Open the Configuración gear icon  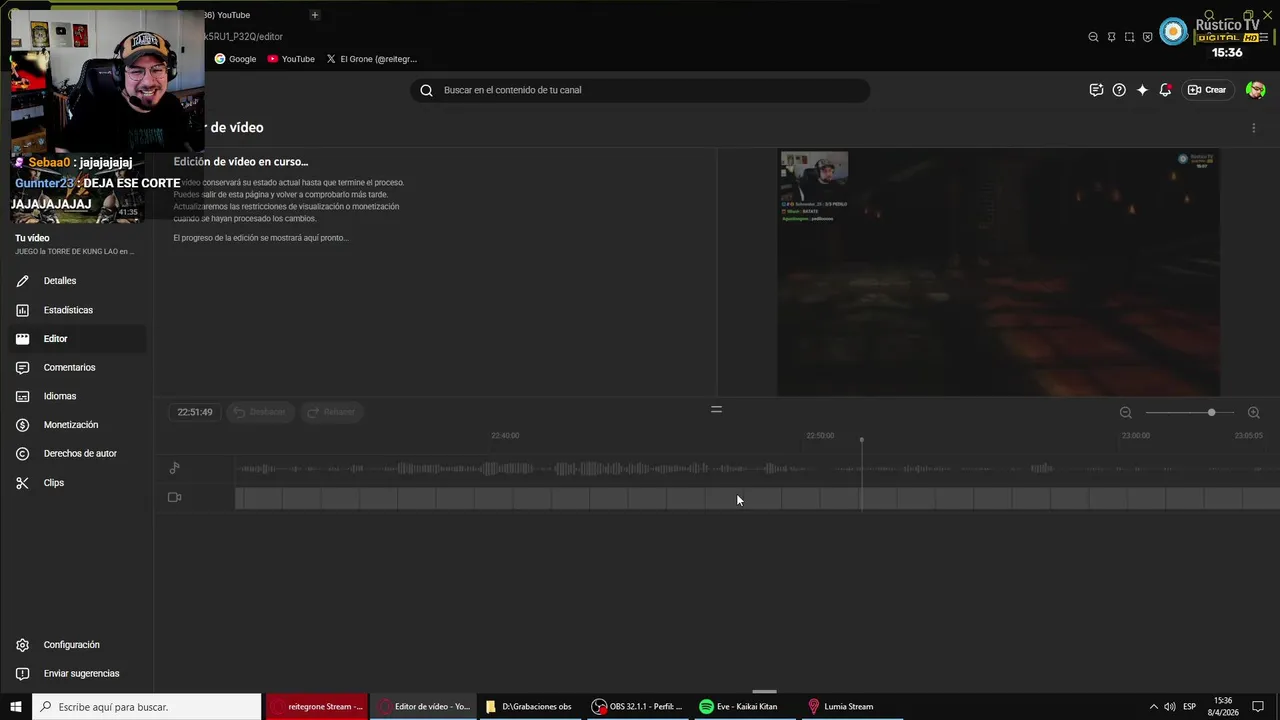pos(22,645)
